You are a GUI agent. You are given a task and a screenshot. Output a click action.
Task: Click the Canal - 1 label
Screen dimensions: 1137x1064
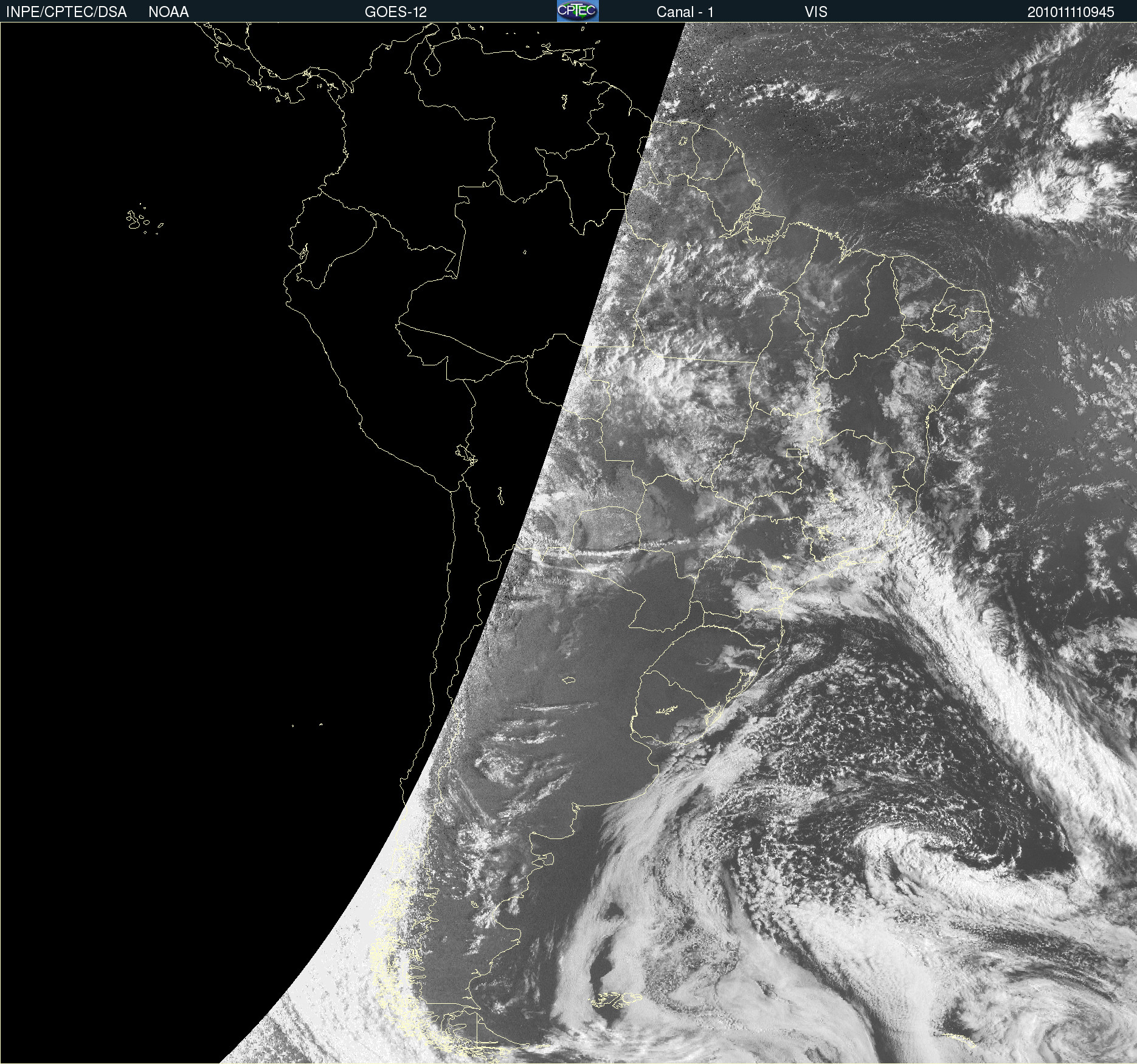[x=685, y=12]
